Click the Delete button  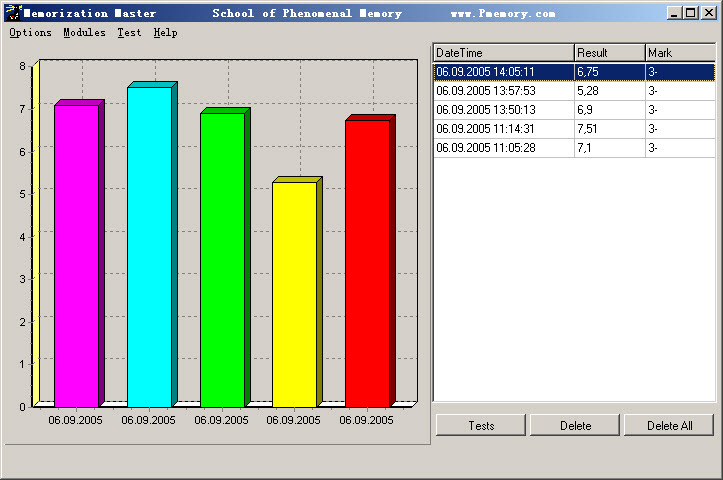pyautogui.click(x=575, y=425)
